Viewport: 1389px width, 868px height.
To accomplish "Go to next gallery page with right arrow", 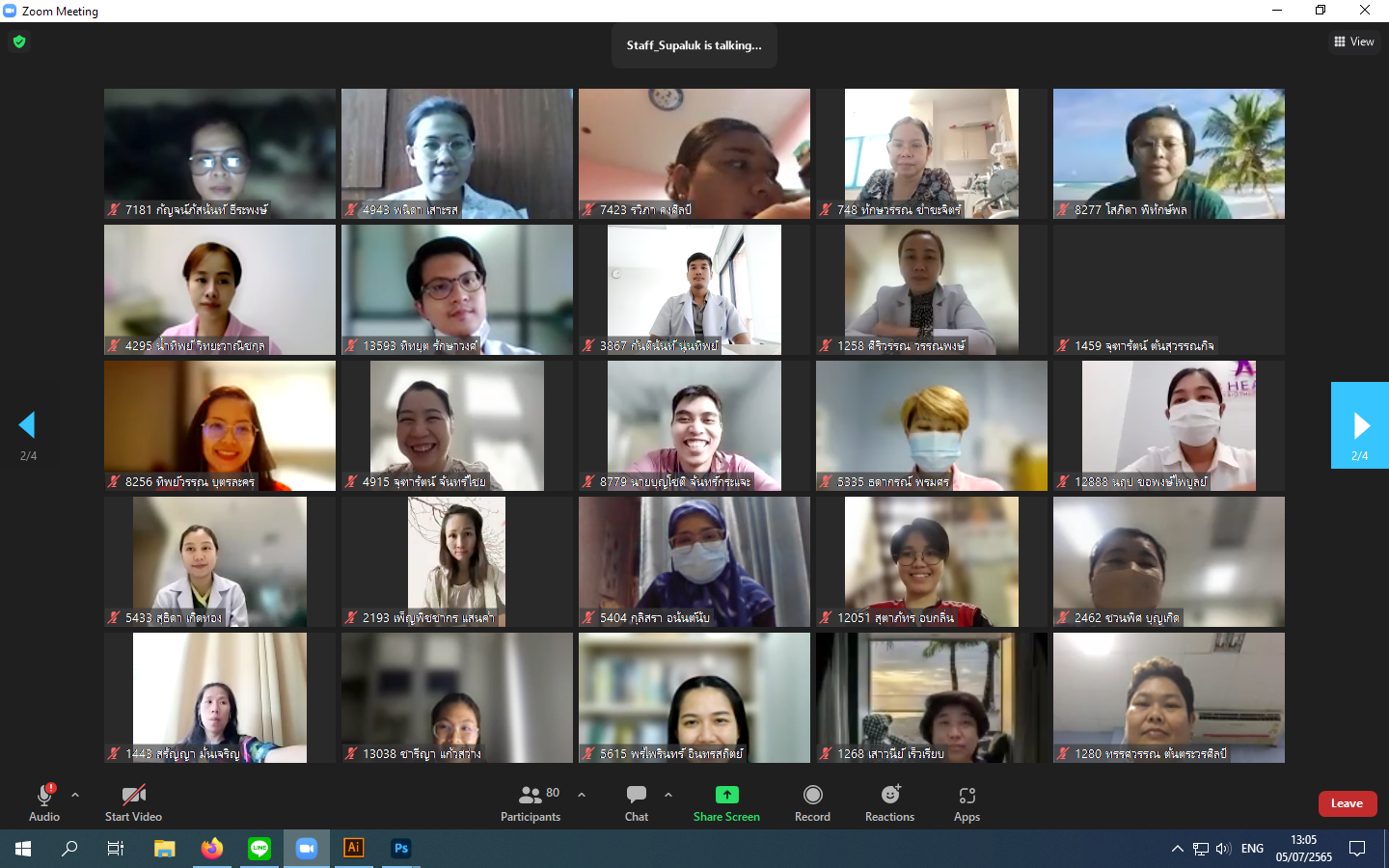I will pyautogui.click(x=1360, y=425).
